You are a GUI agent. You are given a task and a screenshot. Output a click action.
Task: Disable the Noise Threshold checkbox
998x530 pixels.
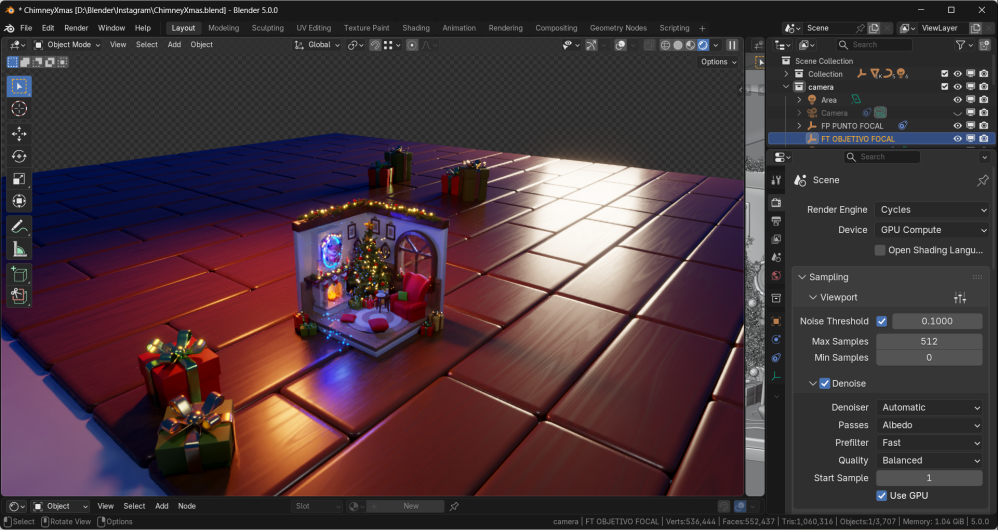click(881, 322)
